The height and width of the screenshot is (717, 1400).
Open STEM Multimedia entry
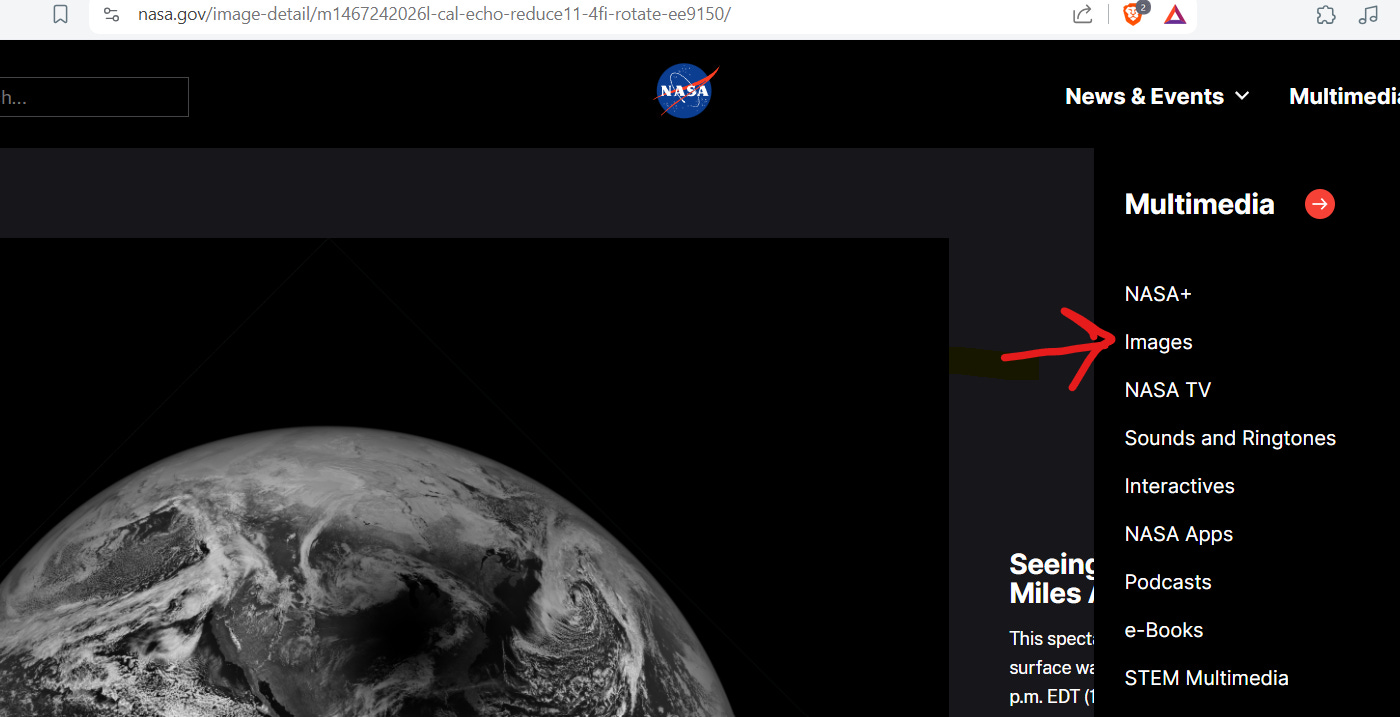[x=1206, y=678]
